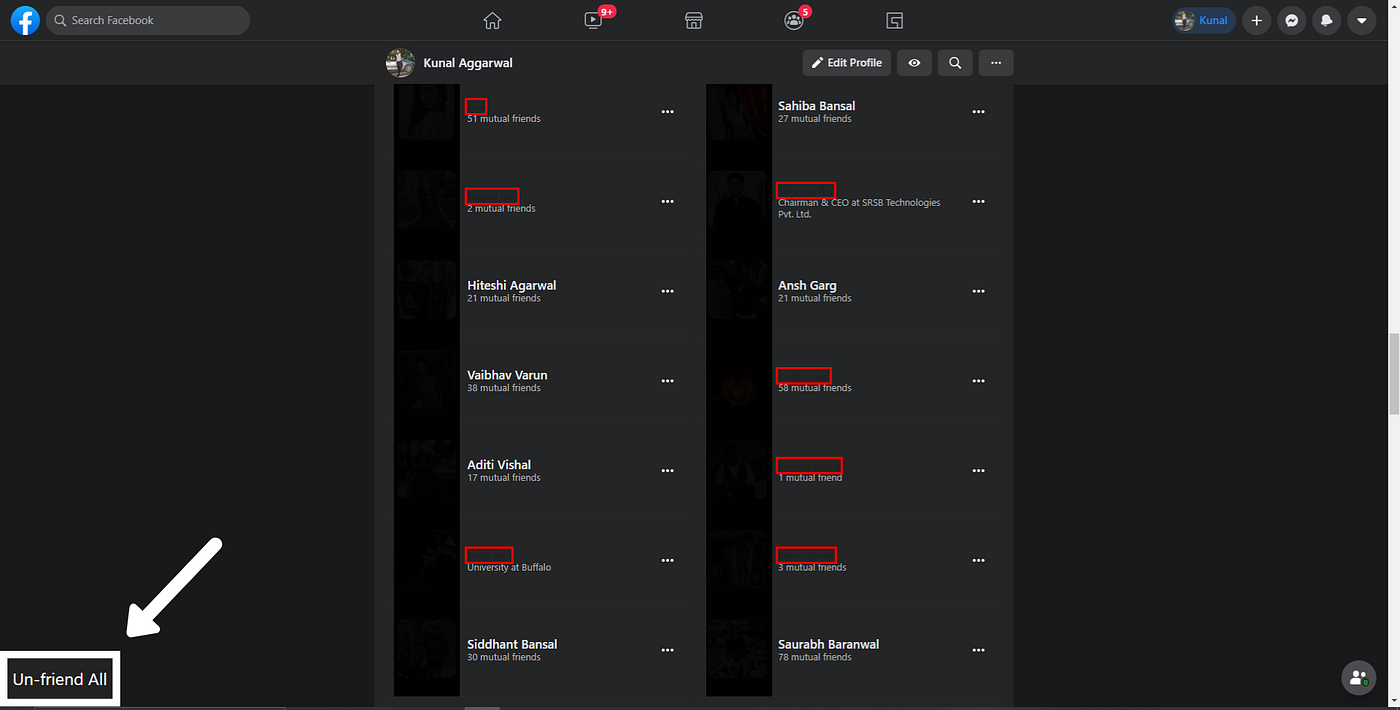Click 'Chairman & CEO at SRSB Technologies' text
Viewport: 1400px width, 710px height.
(859, 203)
